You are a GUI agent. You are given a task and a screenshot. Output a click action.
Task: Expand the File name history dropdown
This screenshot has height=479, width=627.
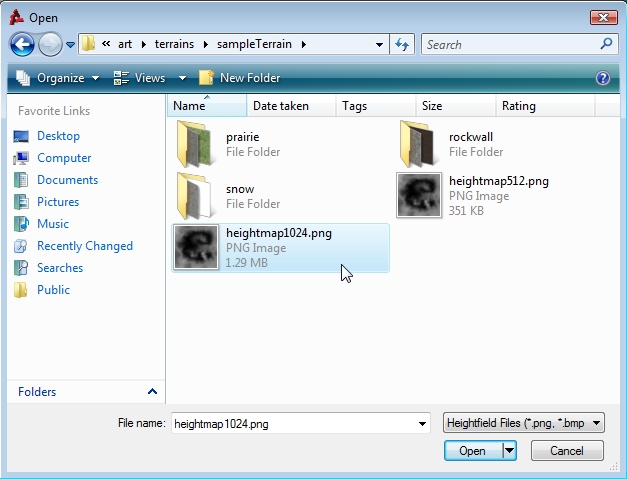point(424,424)
